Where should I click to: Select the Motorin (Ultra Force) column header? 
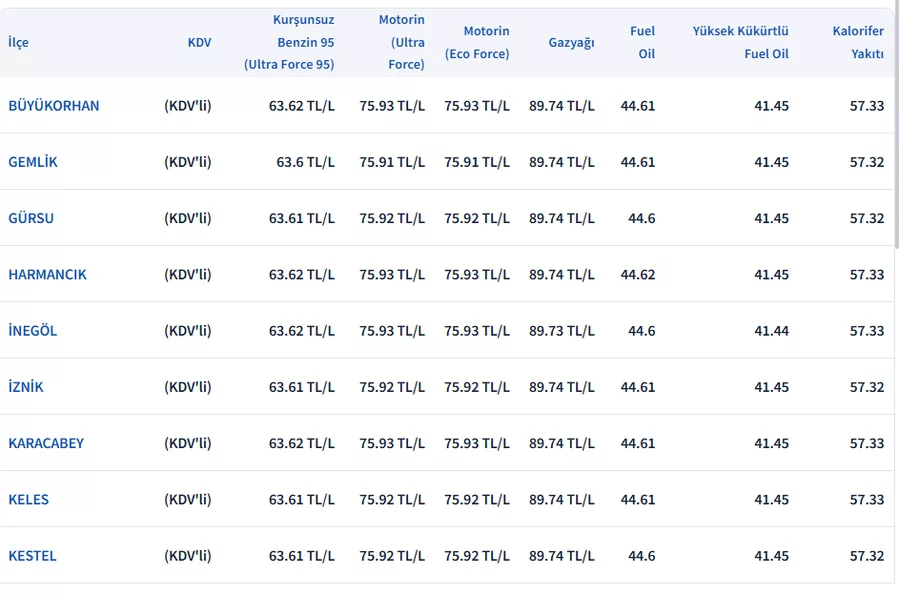coord(402,42)
